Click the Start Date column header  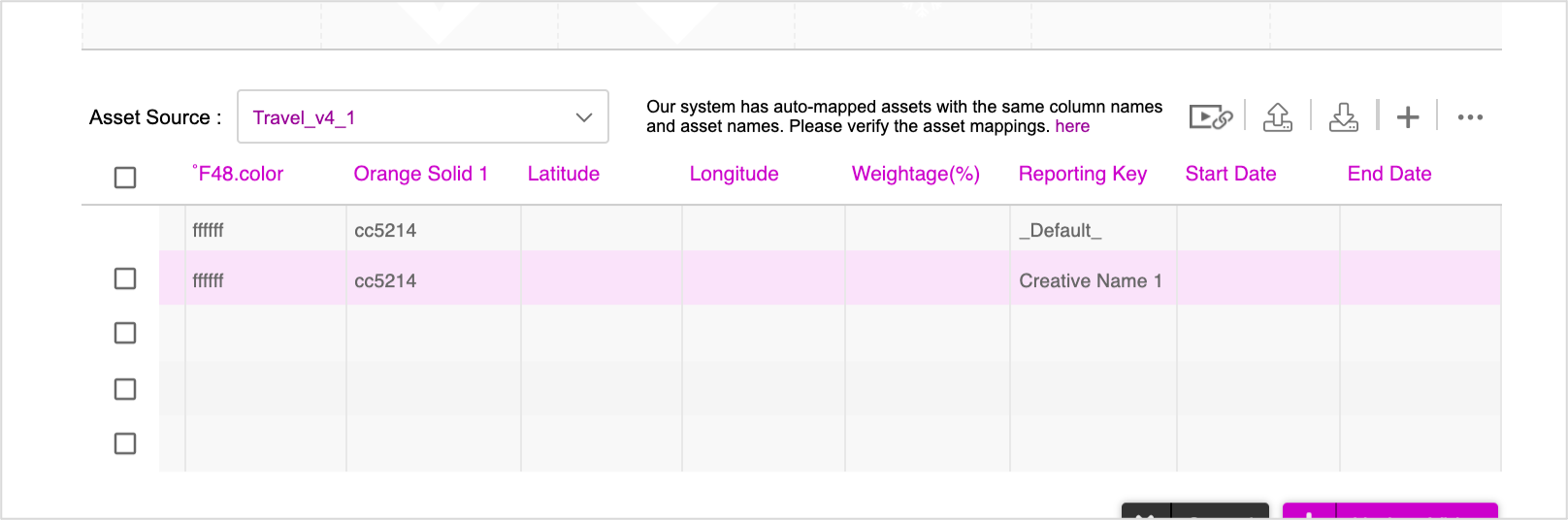tap(1230, 174)
